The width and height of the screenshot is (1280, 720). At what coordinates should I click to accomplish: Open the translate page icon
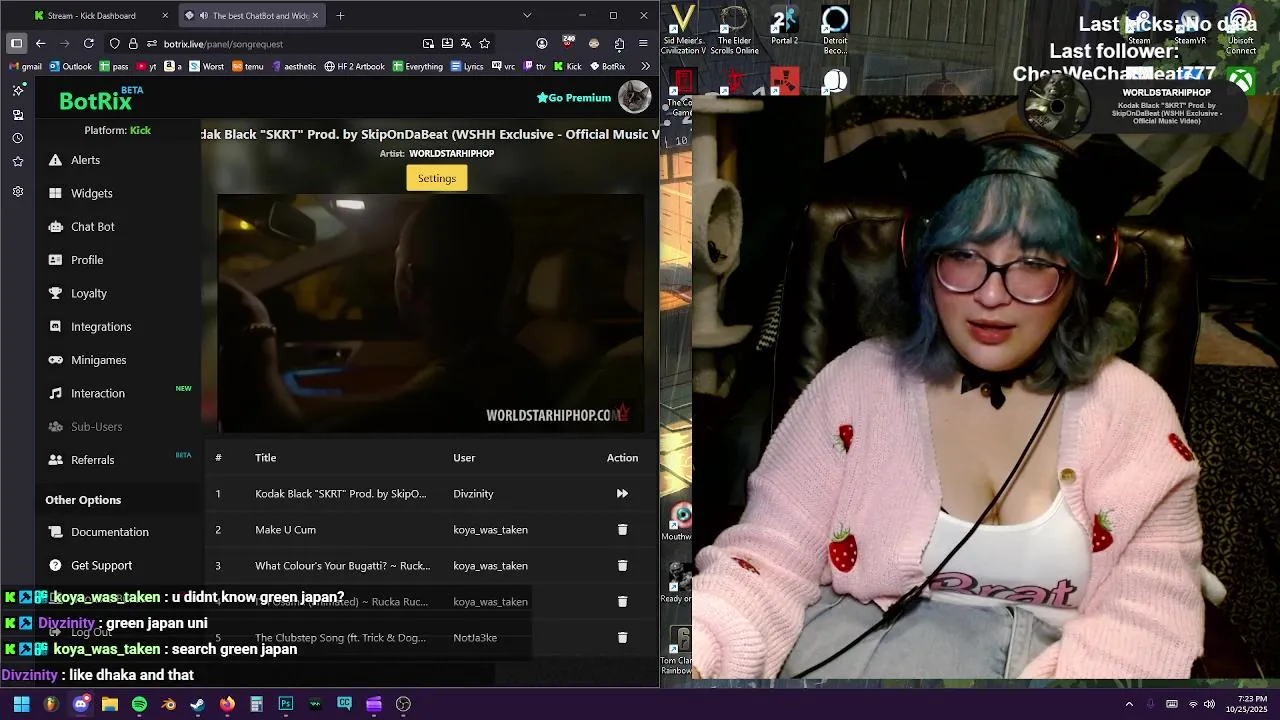click(466, 43)
